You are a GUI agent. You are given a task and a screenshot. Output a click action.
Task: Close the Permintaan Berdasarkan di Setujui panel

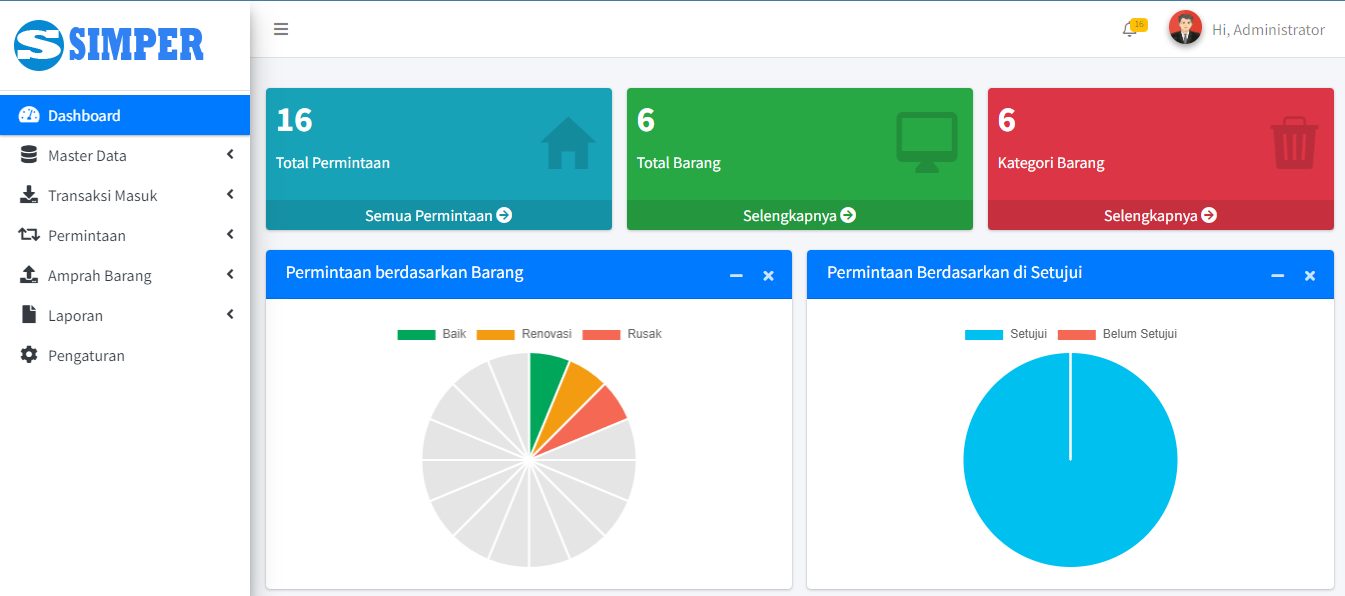tap(1309, 275)
